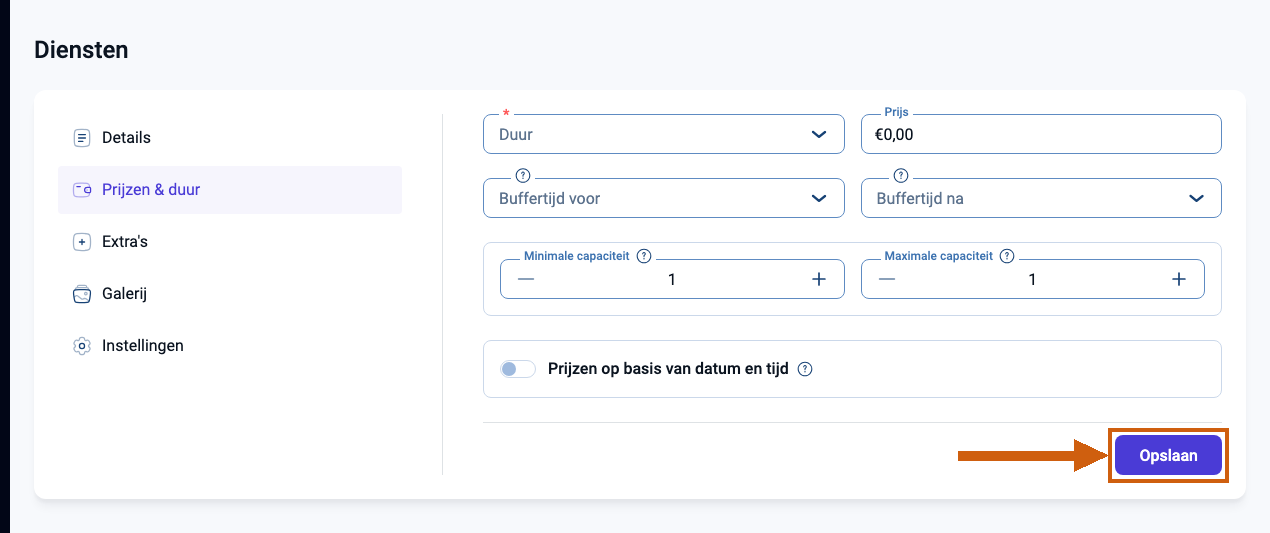The height and width of the screenshot is (533, 1270).
Task: Save with the Opslaan button
Action: pos(1168,455)
